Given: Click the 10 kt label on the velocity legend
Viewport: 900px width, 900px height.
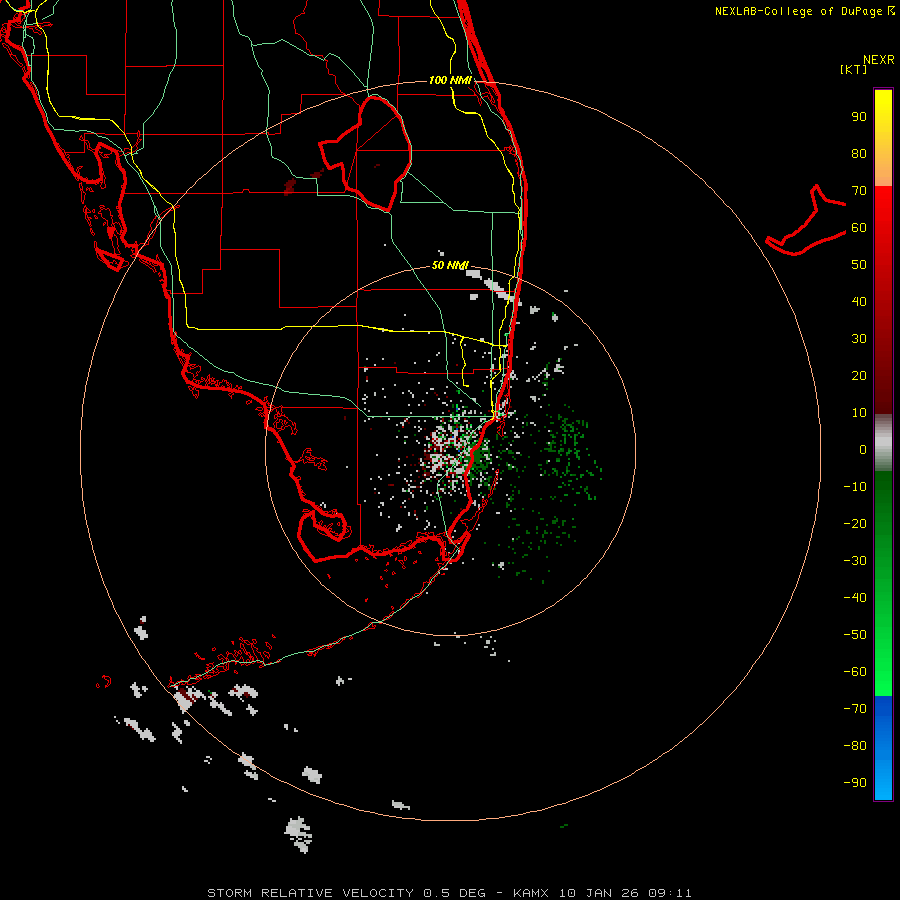Looking at the screenshot, I should point(859,413).
